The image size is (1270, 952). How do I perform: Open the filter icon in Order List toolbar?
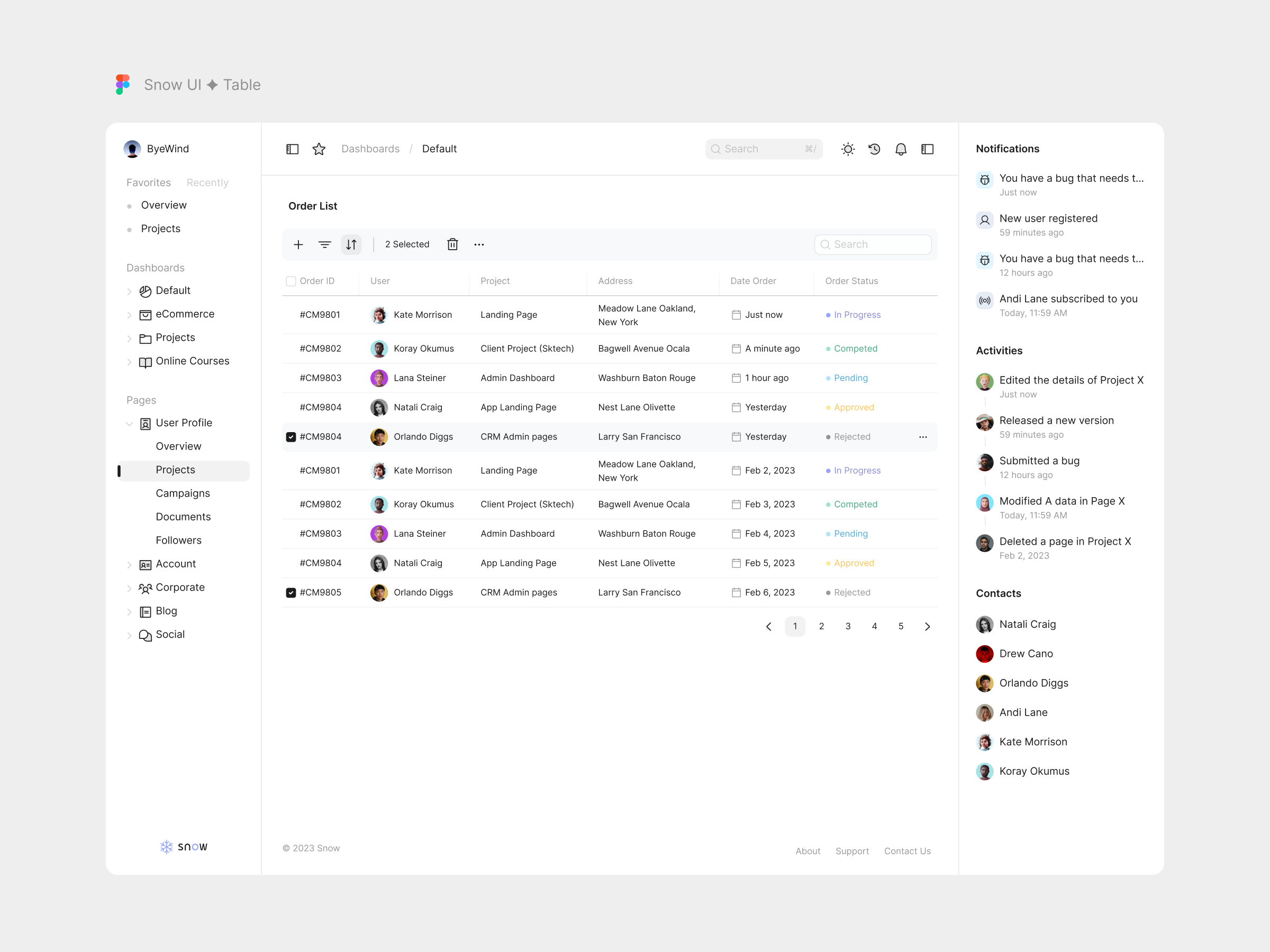coord(324,244)
